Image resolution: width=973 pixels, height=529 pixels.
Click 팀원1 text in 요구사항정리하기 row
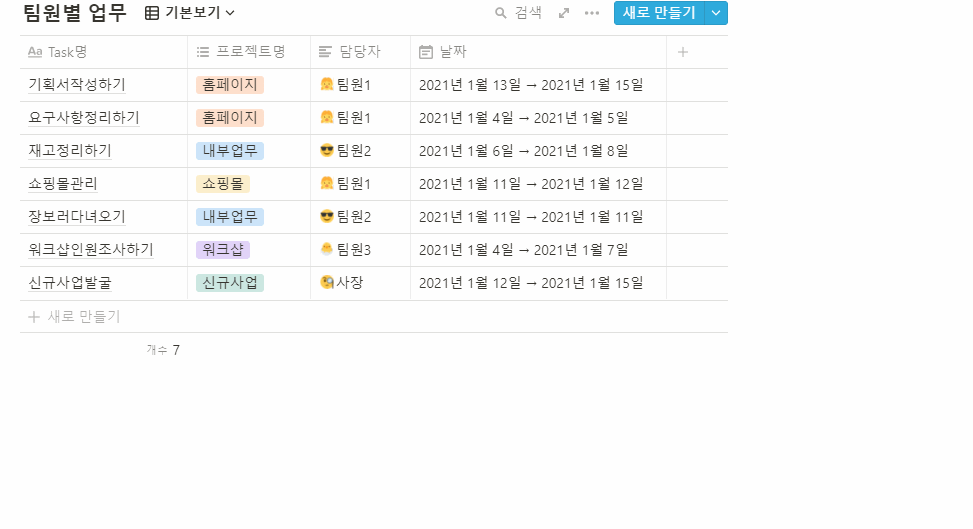pyautogui.click(x=354, y=117)
